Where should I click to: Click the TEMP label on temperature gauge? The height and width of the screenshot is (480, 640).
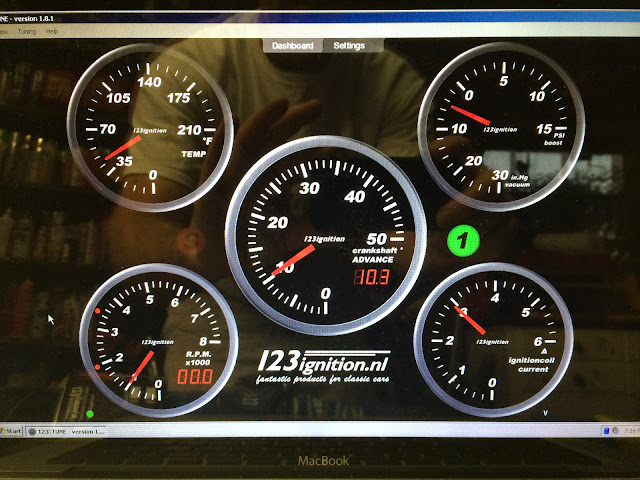[x=194, y=154]
